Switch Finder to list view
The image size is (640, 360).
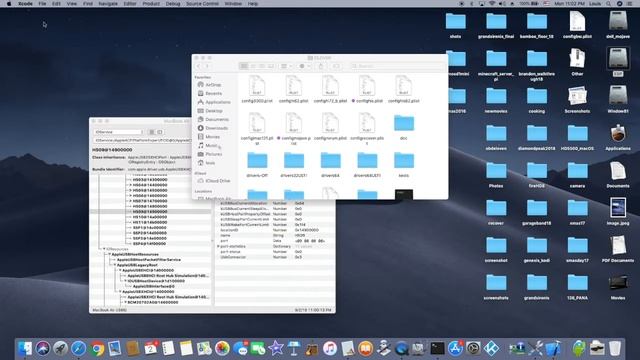[x=253, y=66]
